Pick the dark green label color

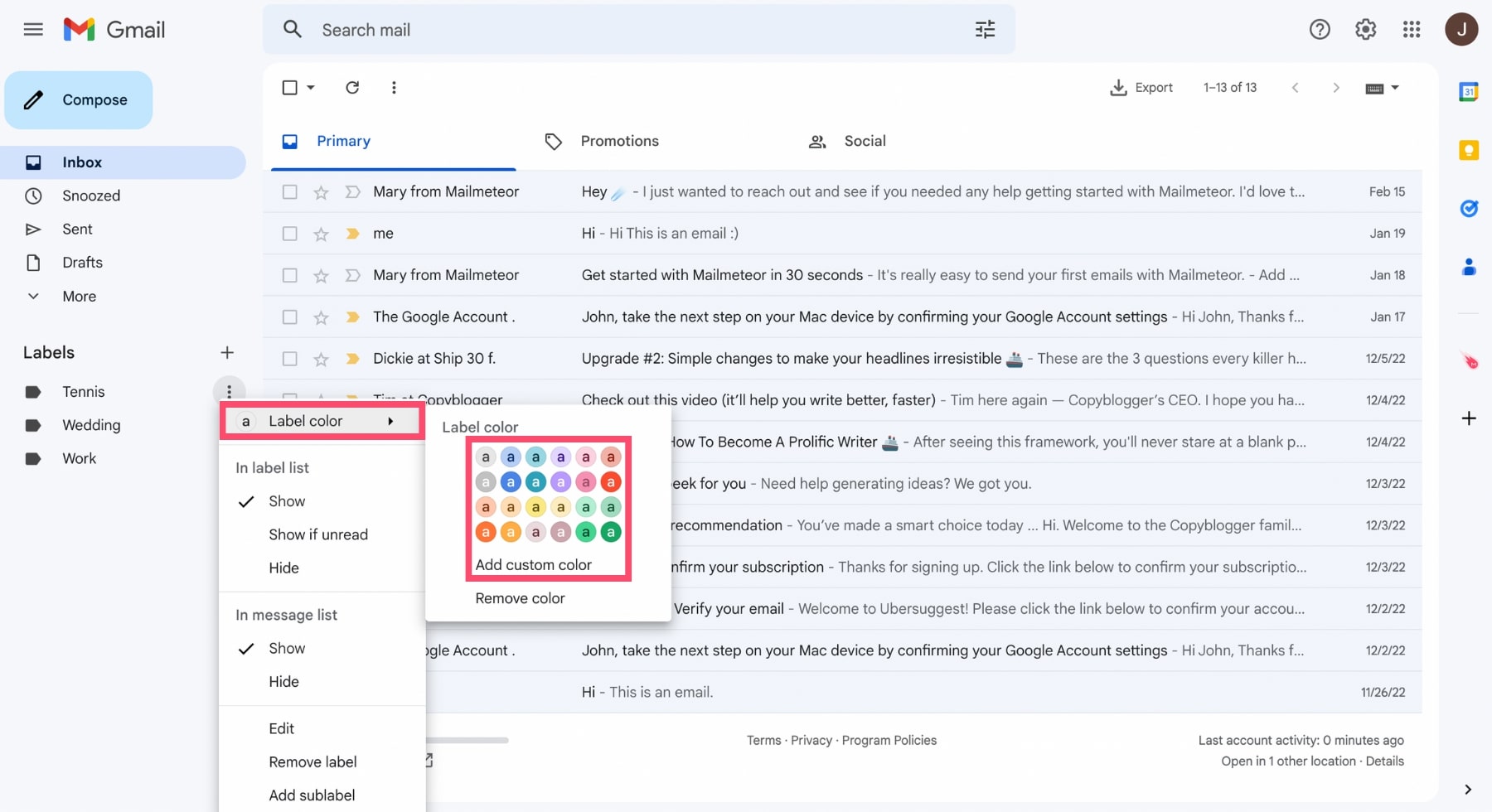pos(611,533)
